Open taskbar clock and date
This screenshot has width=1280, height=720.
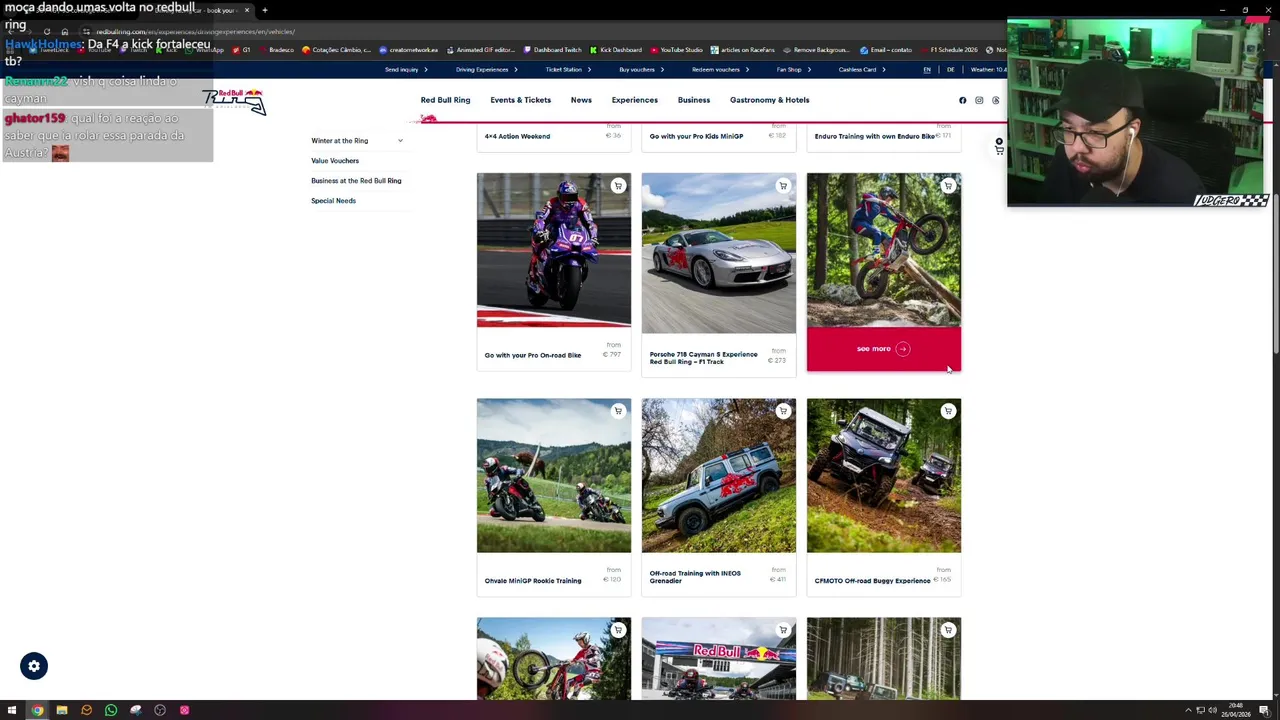coord(1236,710)
